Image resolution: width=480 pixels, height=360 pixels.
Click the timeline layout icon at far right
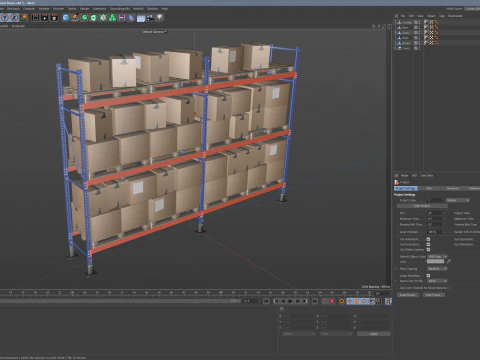(388, 301)
